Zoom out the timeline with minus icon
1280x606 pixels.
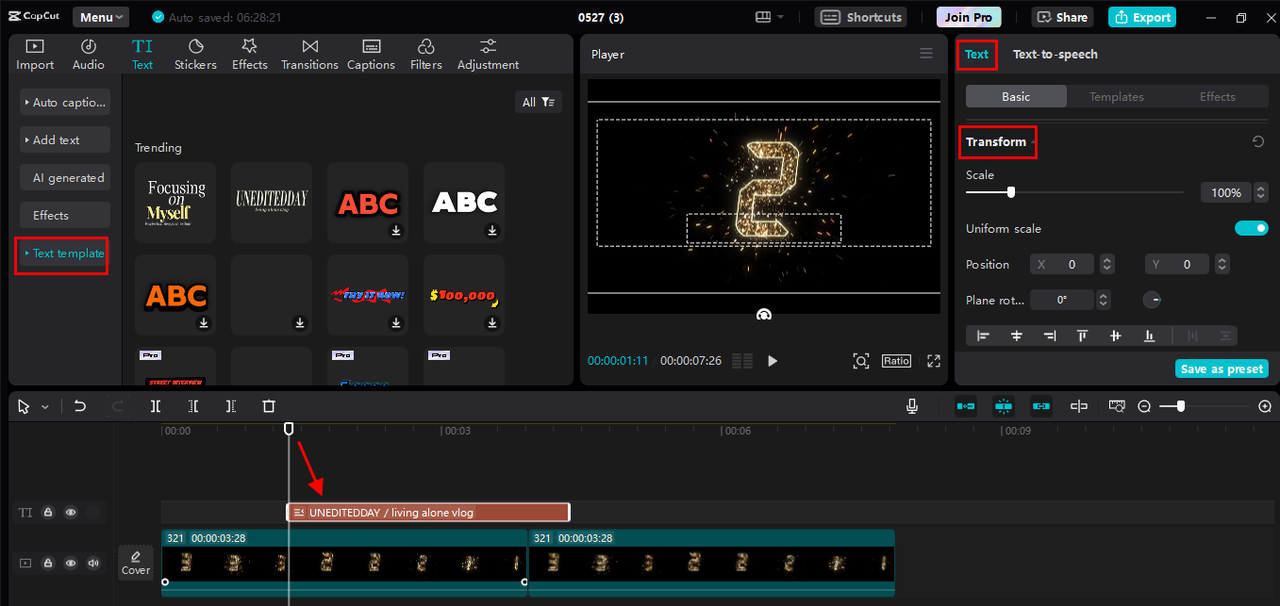pyautogui.click(x=1144, y=406)
